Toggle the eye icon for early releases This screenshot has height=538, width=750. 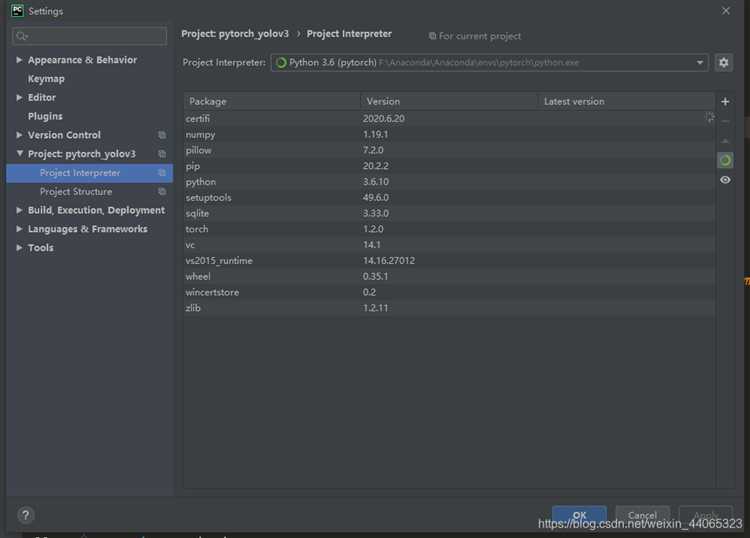(725, 180)
